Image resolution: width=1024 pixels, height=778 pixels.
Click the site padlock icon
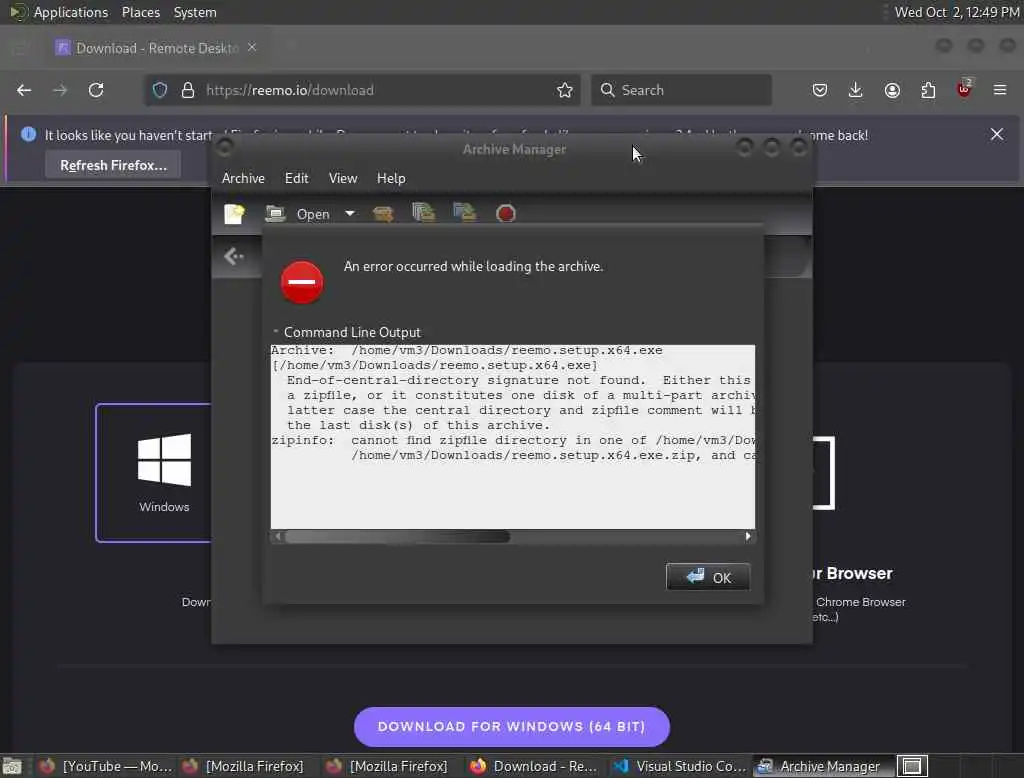(x=188, y=90)
